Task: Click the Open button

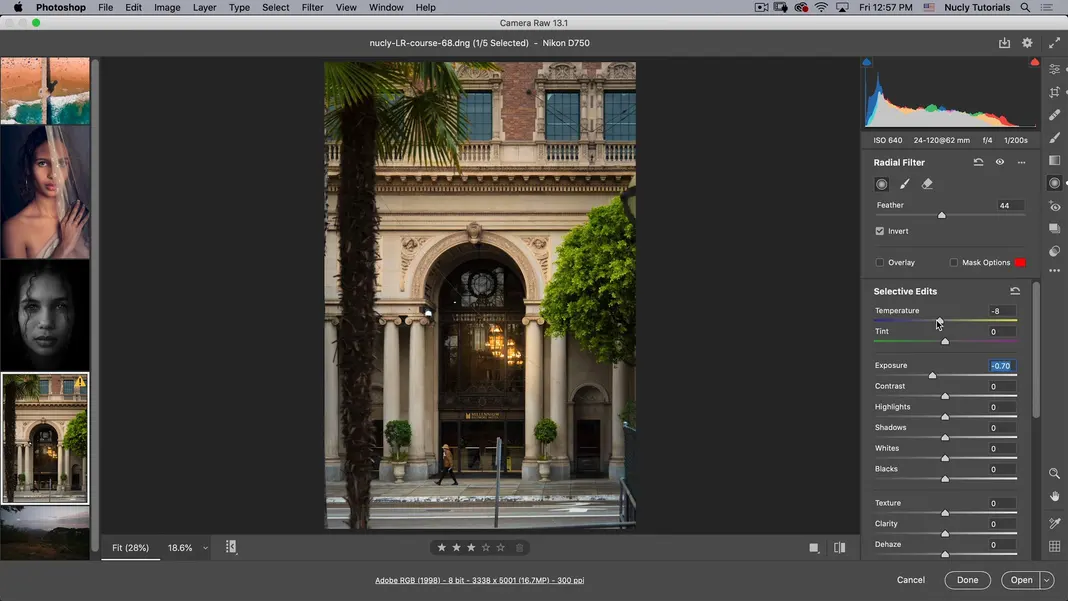Action: click(x=1021, y=581)
